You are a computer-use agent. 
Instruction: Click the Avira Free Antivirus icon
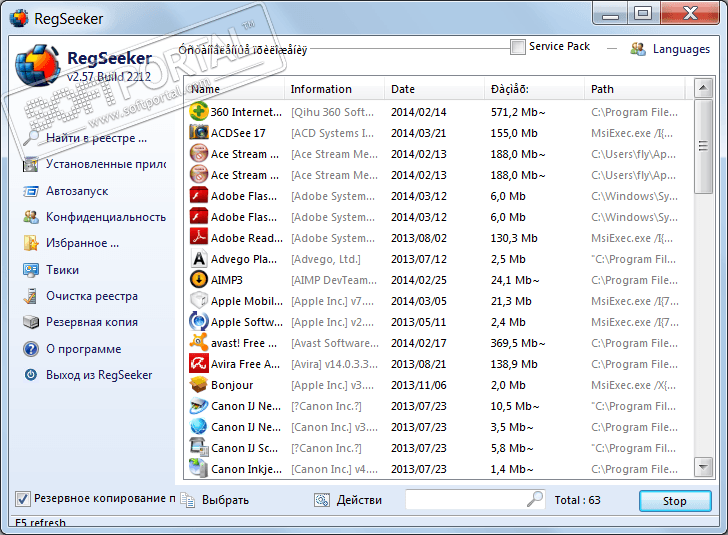click(x=199, y=363)
